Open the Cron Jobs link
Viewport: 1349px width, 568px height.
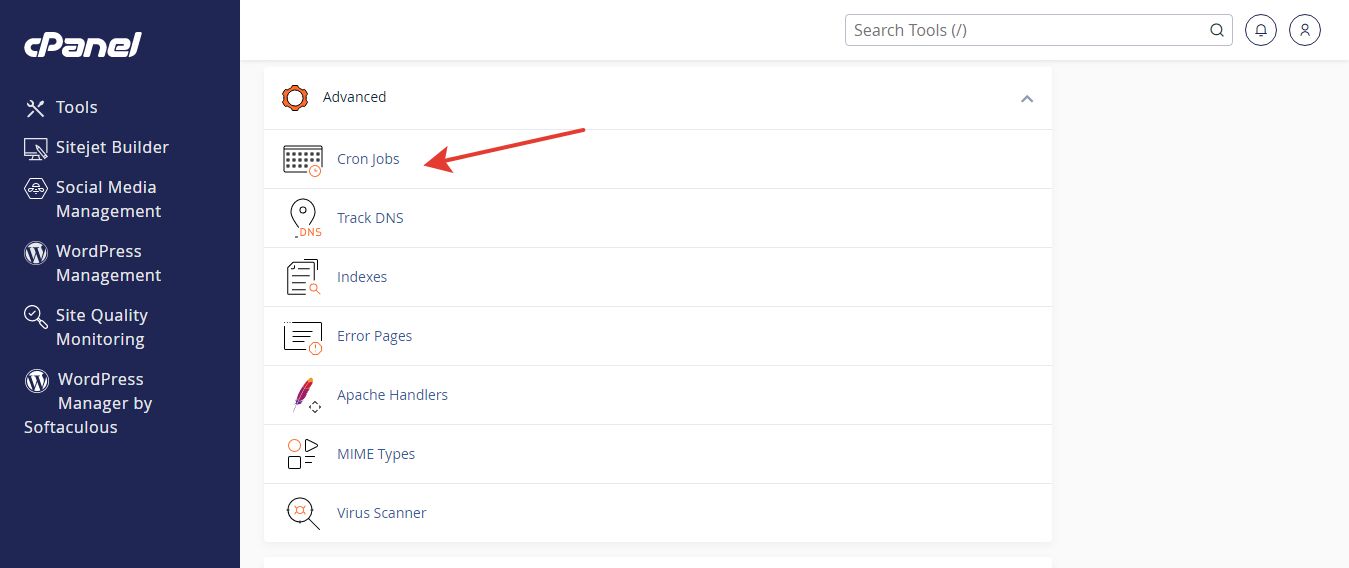tap(368, 159)
